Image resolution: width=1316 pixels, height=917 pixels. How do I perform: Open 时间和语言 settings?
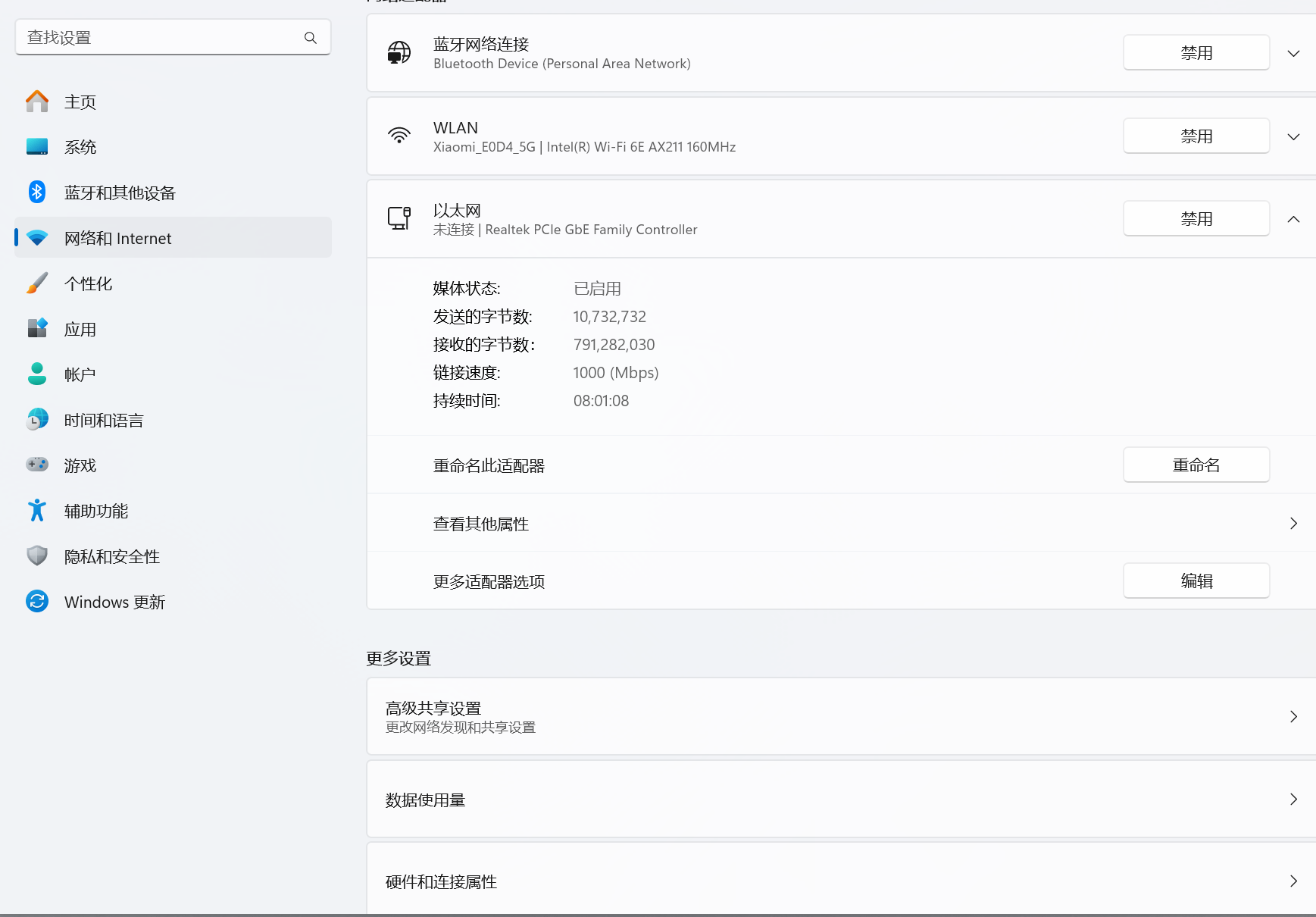pos(103,420)
